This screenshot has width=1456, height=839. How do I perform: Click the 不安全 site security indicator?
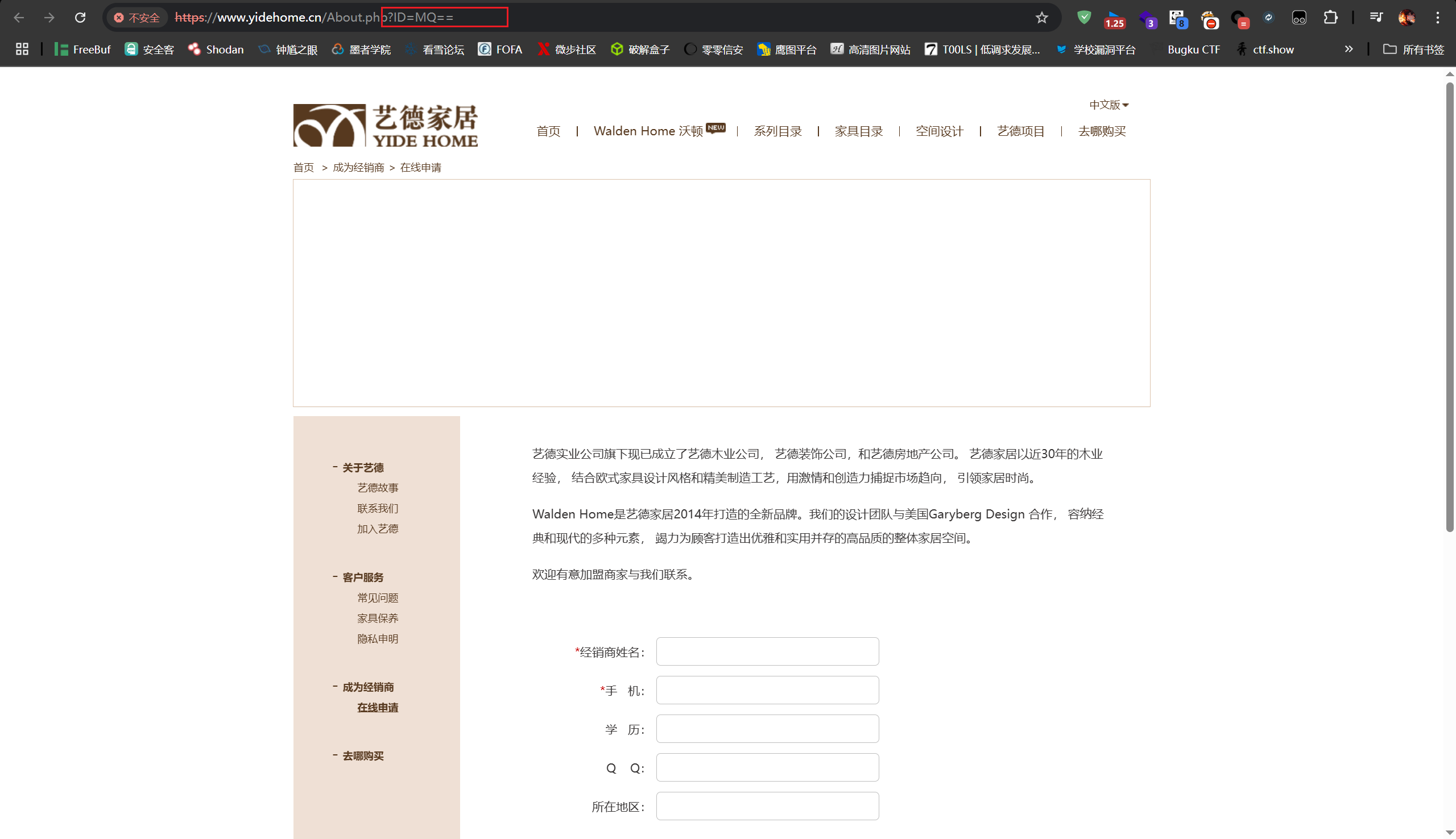pos(137,17)
